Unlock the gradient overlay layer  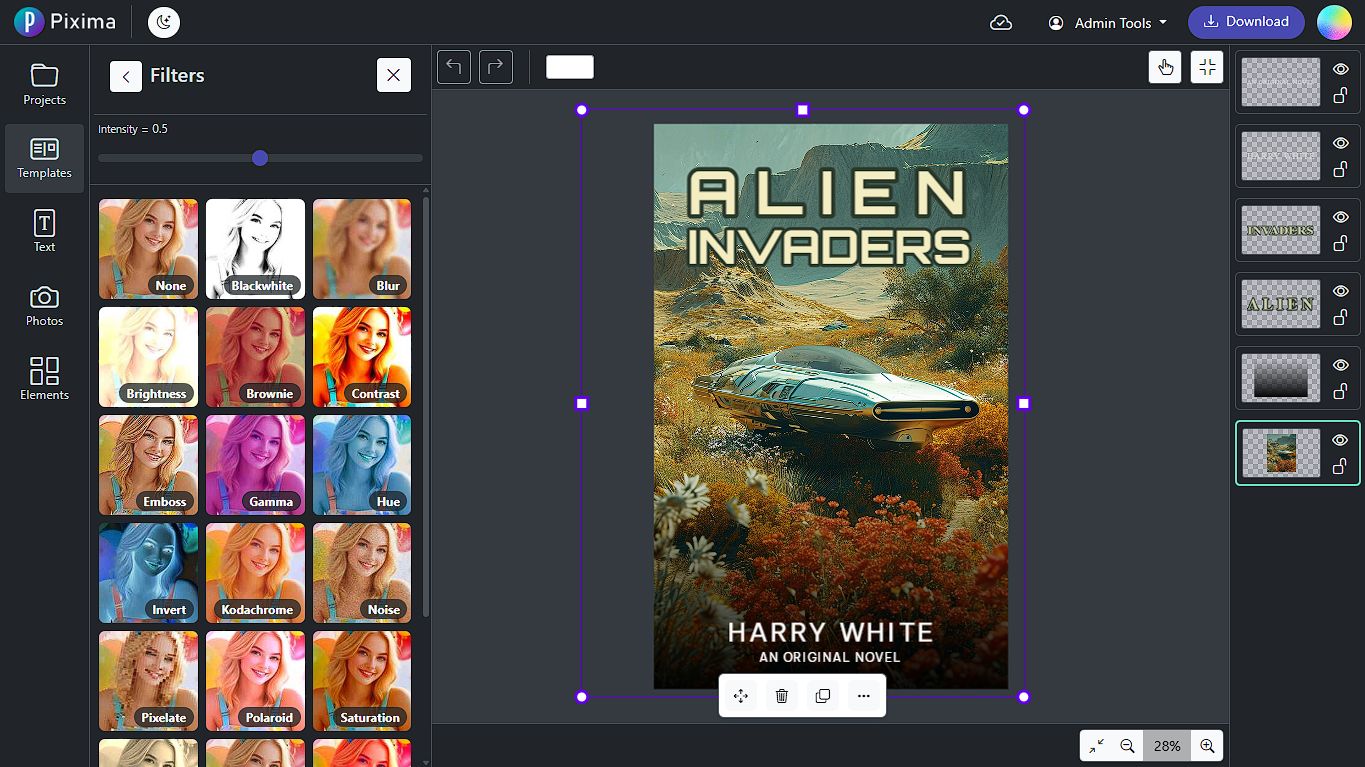(x=1341, y=391)
